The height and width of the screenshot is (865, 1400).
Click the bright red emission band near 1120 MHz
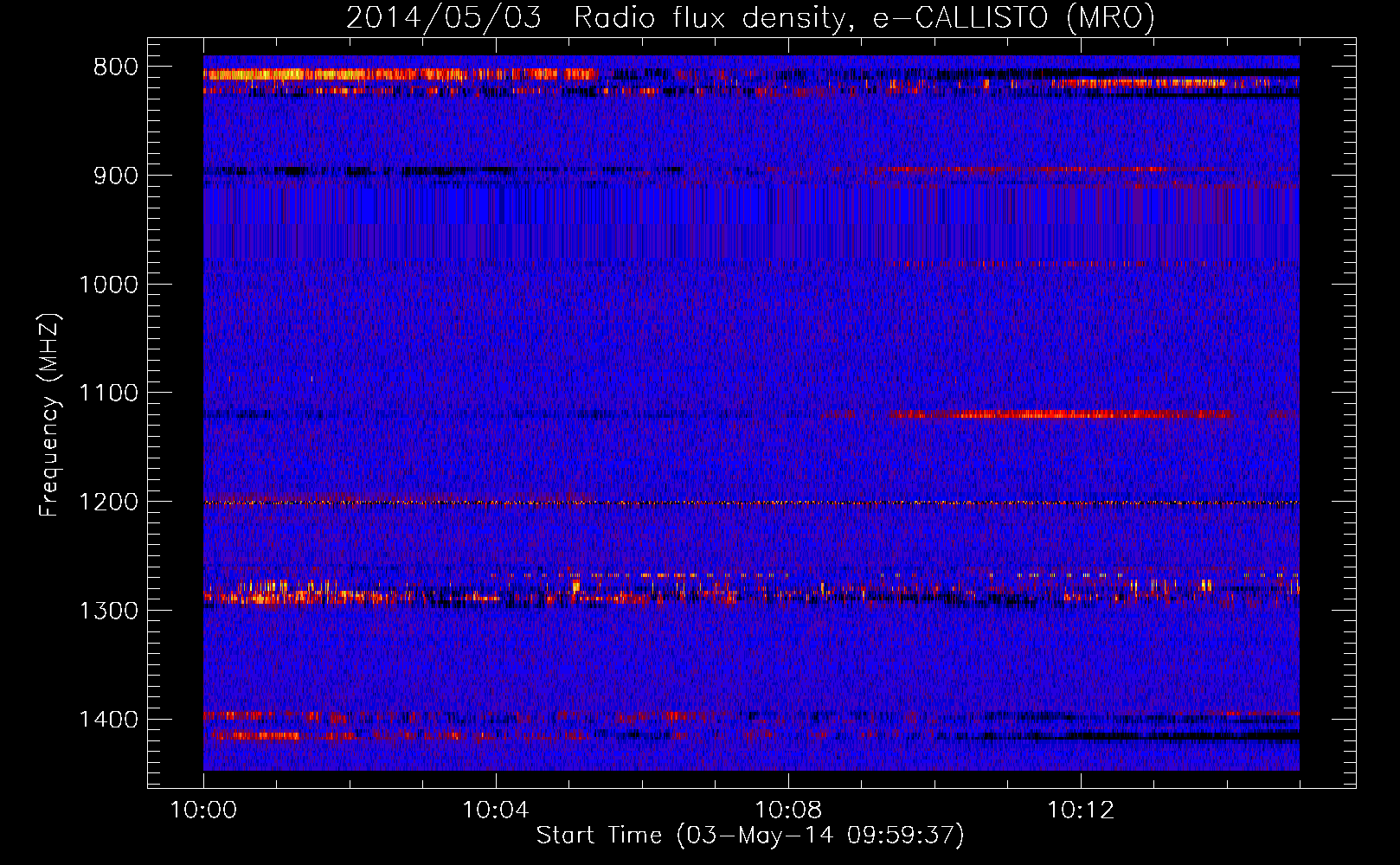(x=1060, y=414)
